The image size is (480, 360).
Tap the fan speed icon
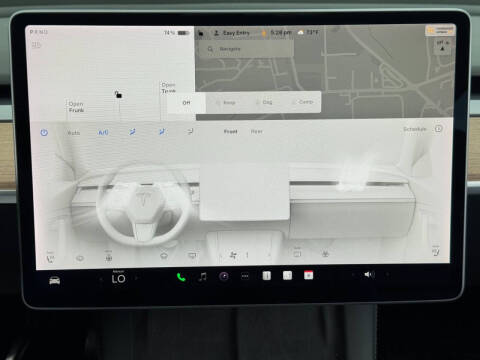coord(233,255)
